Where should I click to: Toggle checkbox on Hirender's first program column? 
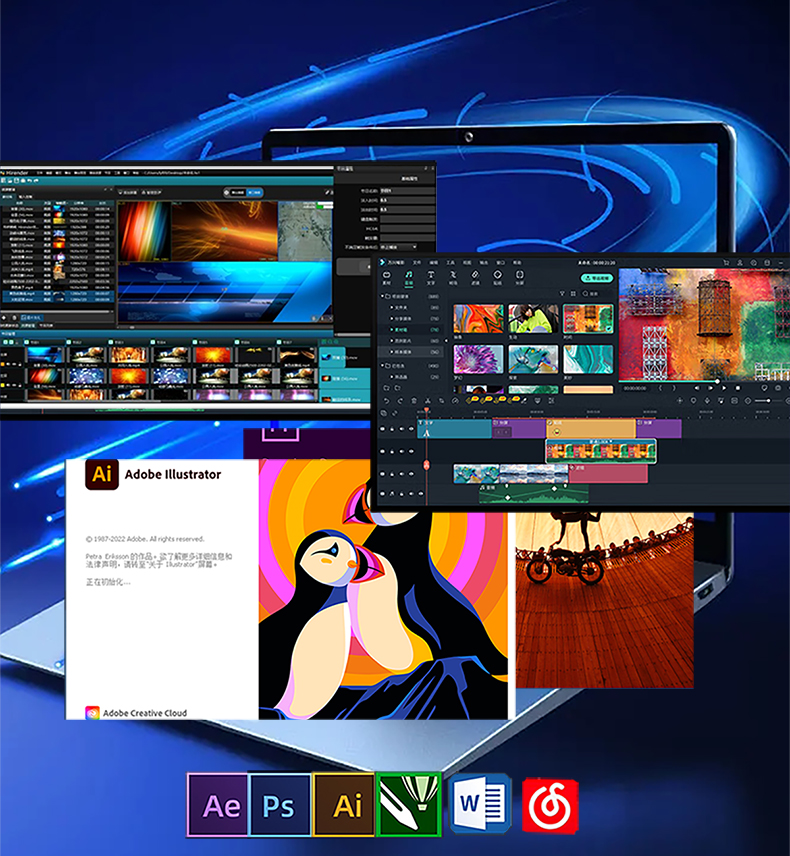pos(27,342)
